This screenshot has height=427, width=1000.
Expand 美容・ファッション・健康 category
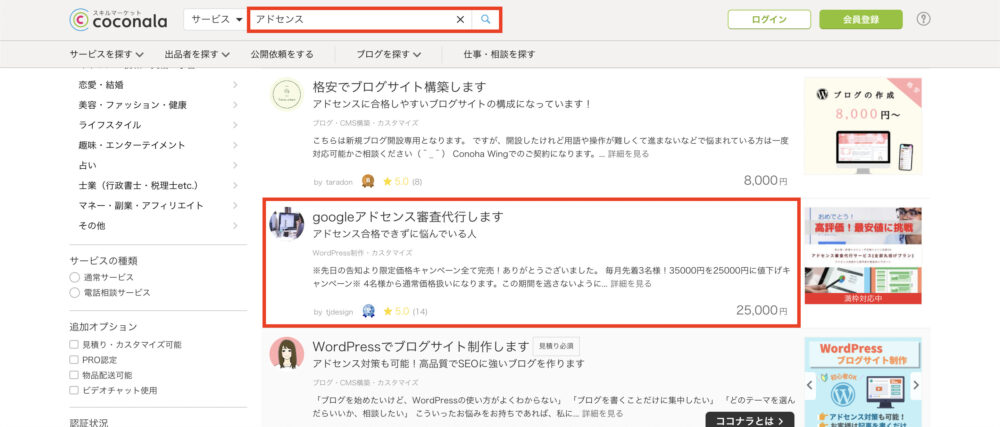pos(158,105)
